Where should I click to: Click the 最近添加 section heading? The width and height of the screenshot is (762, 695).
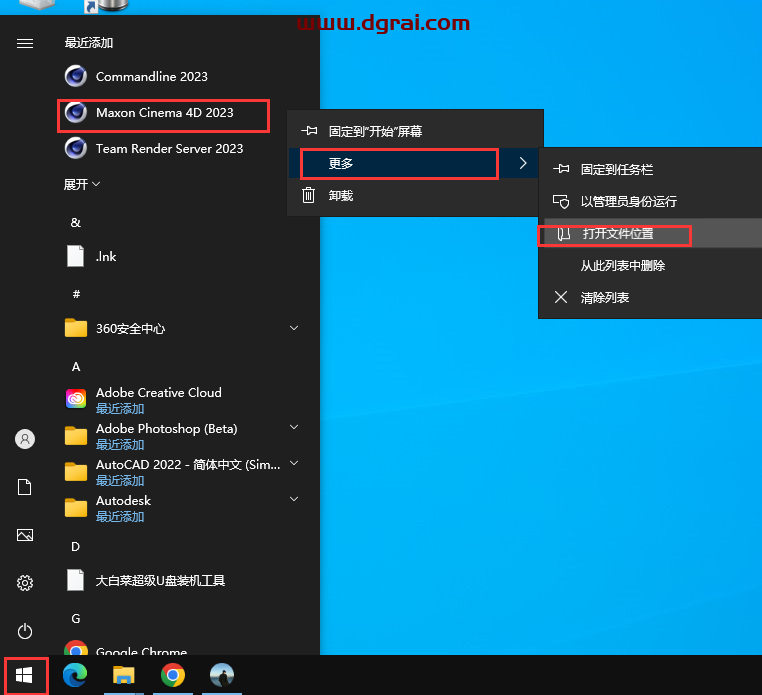88,43
